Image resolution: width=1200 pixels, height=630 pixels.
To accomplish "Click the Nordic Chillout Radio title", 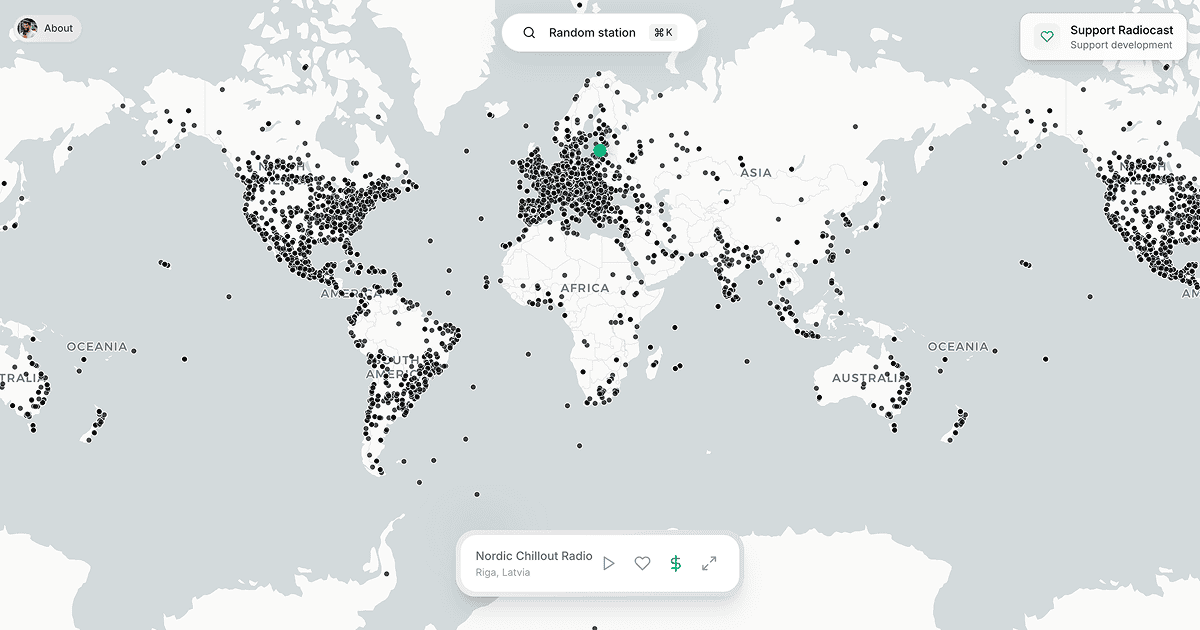I will click(x=534, y=556).
